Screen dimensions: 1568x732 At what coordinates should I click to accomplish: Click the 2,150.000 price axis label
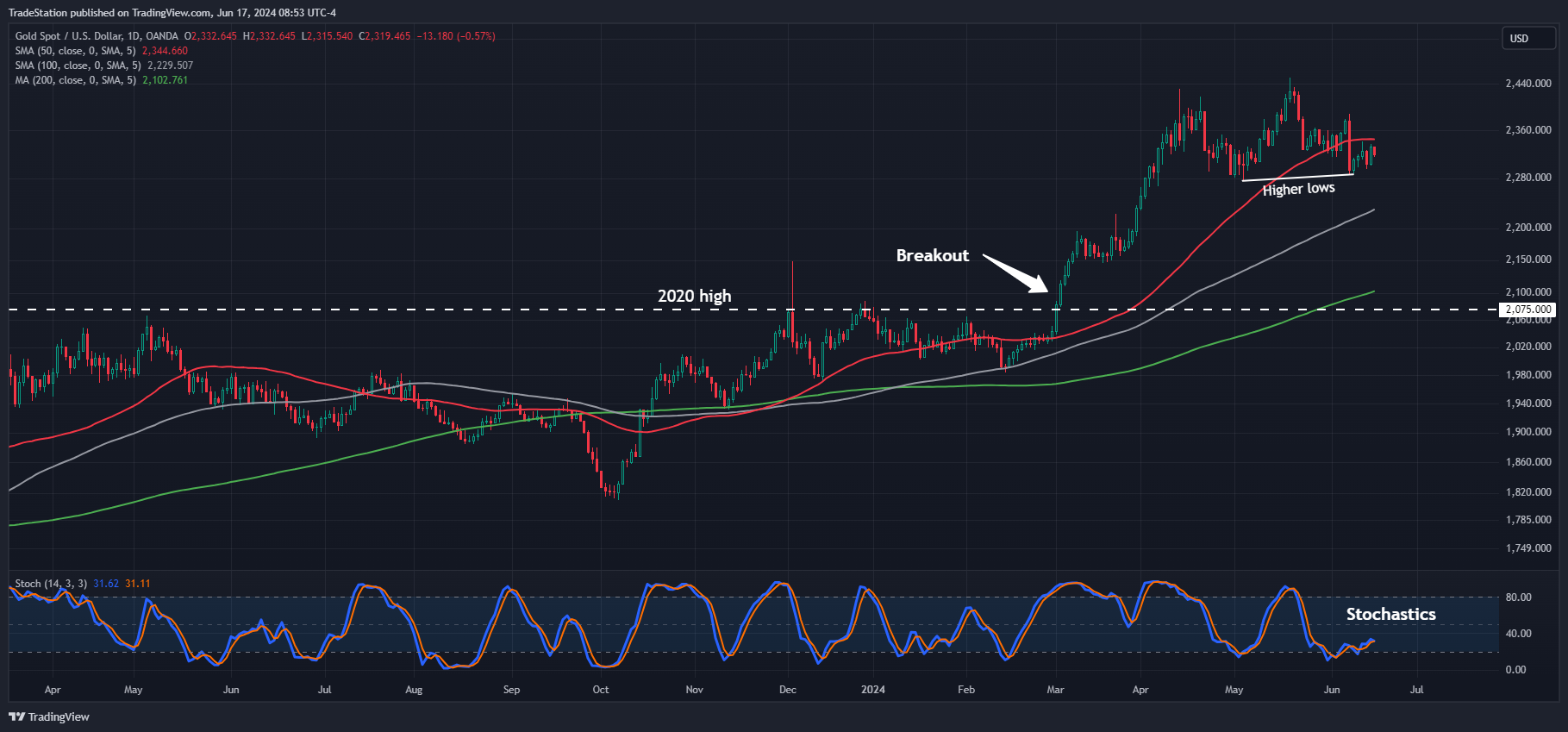click(x=1528, y=260)
